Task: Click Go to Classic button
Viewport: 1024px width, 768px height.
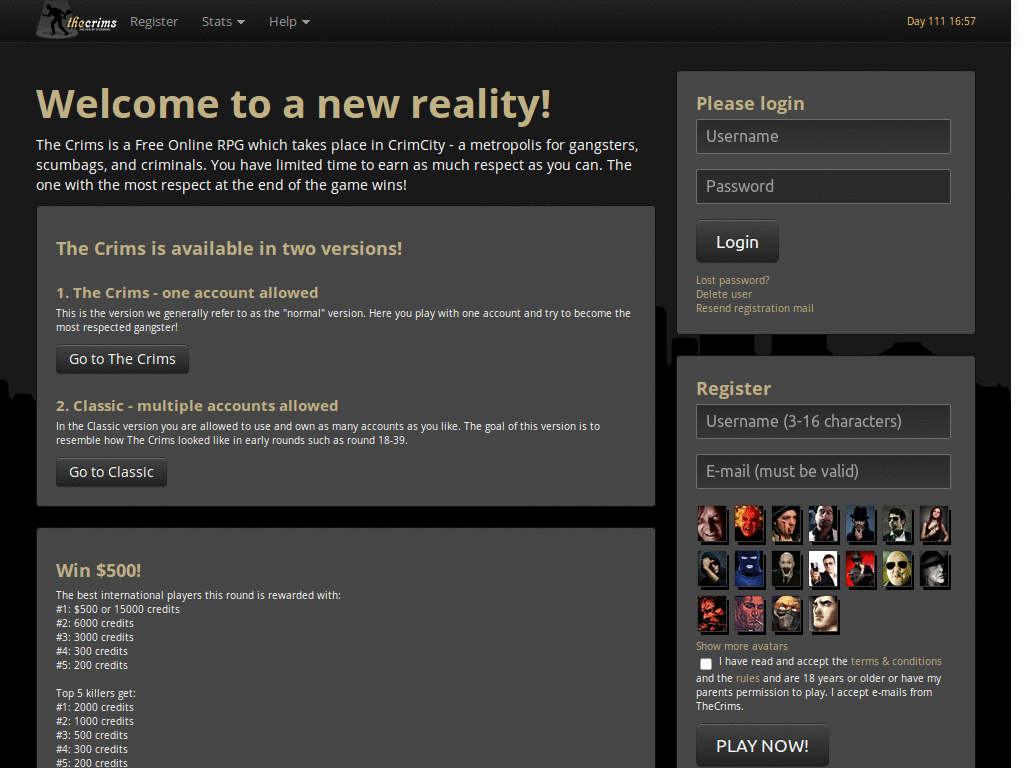Action: [x=111, y=472]
